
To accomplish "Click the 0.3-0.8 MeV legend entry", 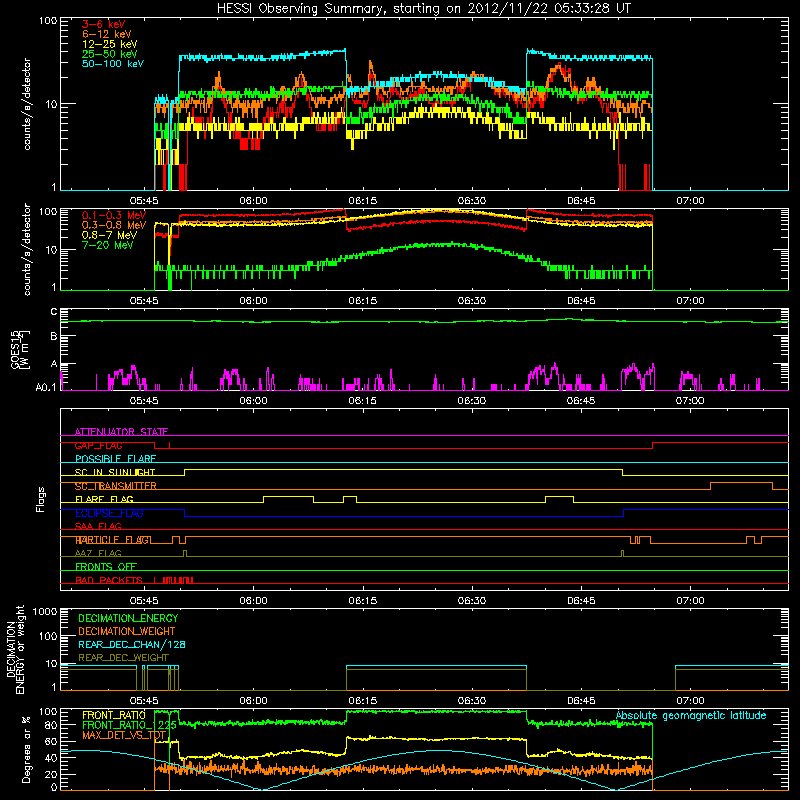I will pos(114,225).
